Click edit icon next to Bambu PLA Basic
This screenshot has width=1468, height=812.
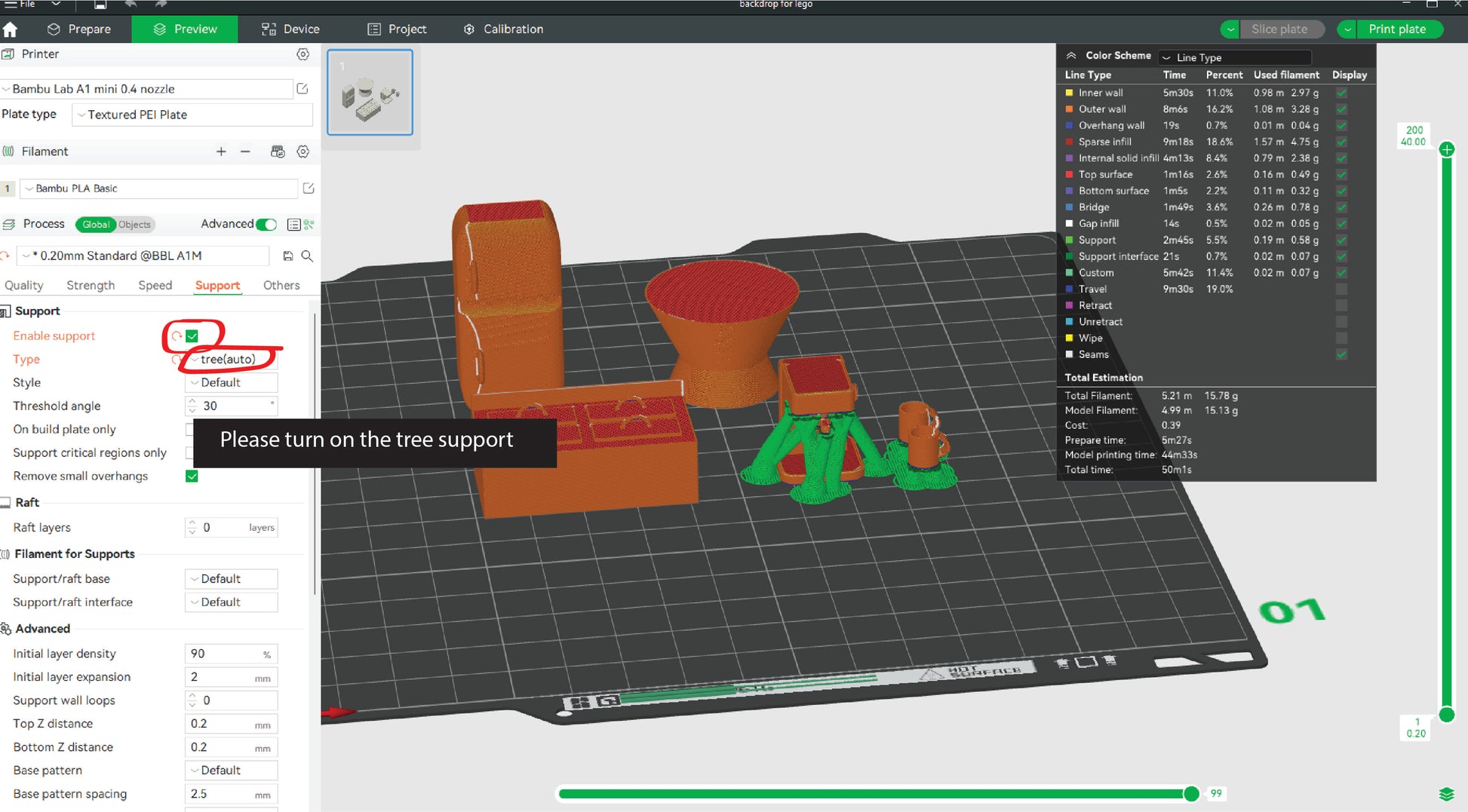pos(309,188)
